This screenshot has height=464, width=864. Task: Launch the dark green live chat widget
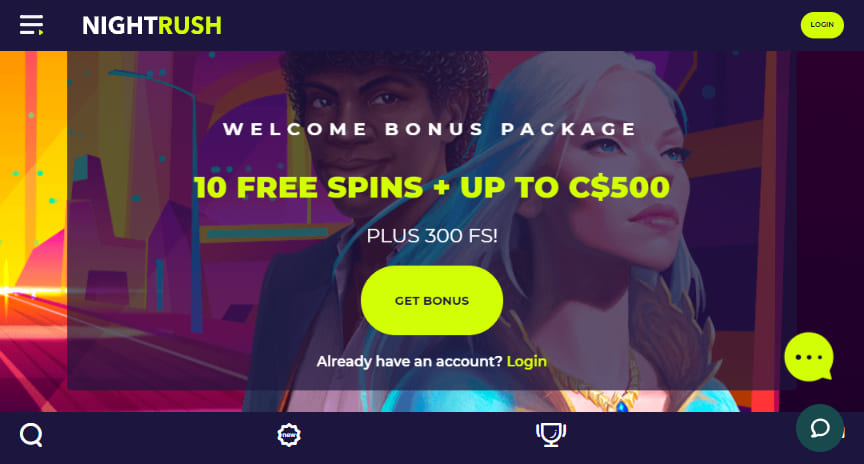820,428
